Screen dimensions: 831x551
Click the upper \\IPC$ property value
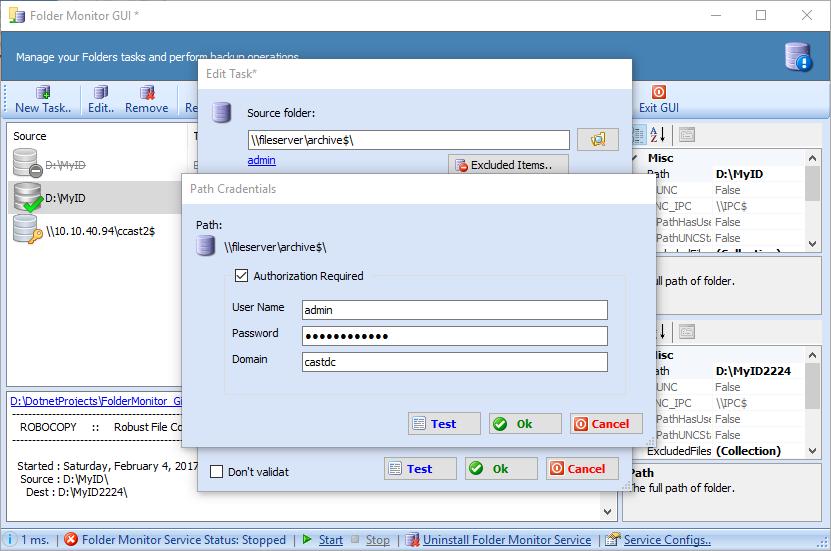731,206
